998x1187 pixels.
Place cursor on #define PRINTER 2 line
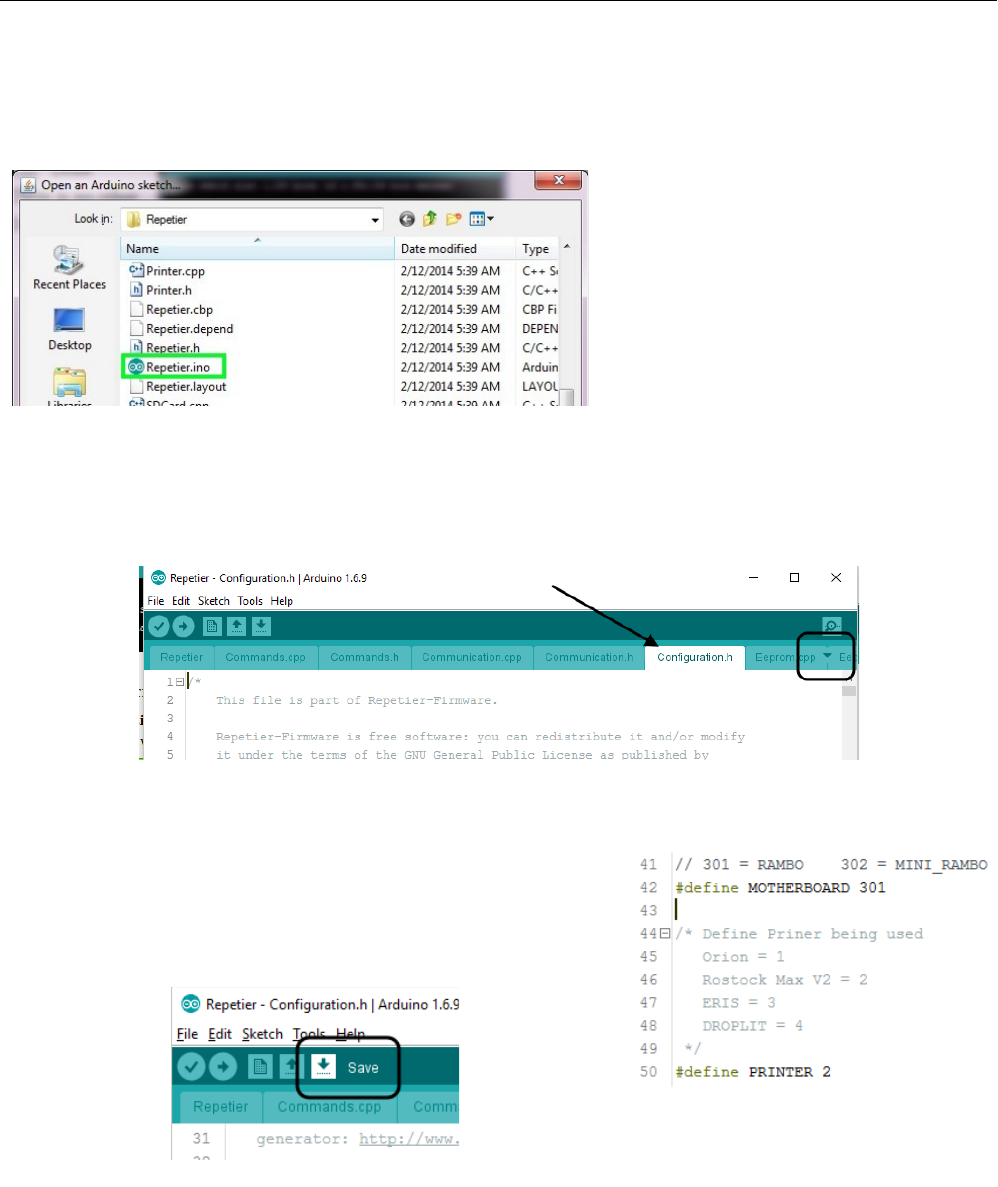[x=753, y=1072]
